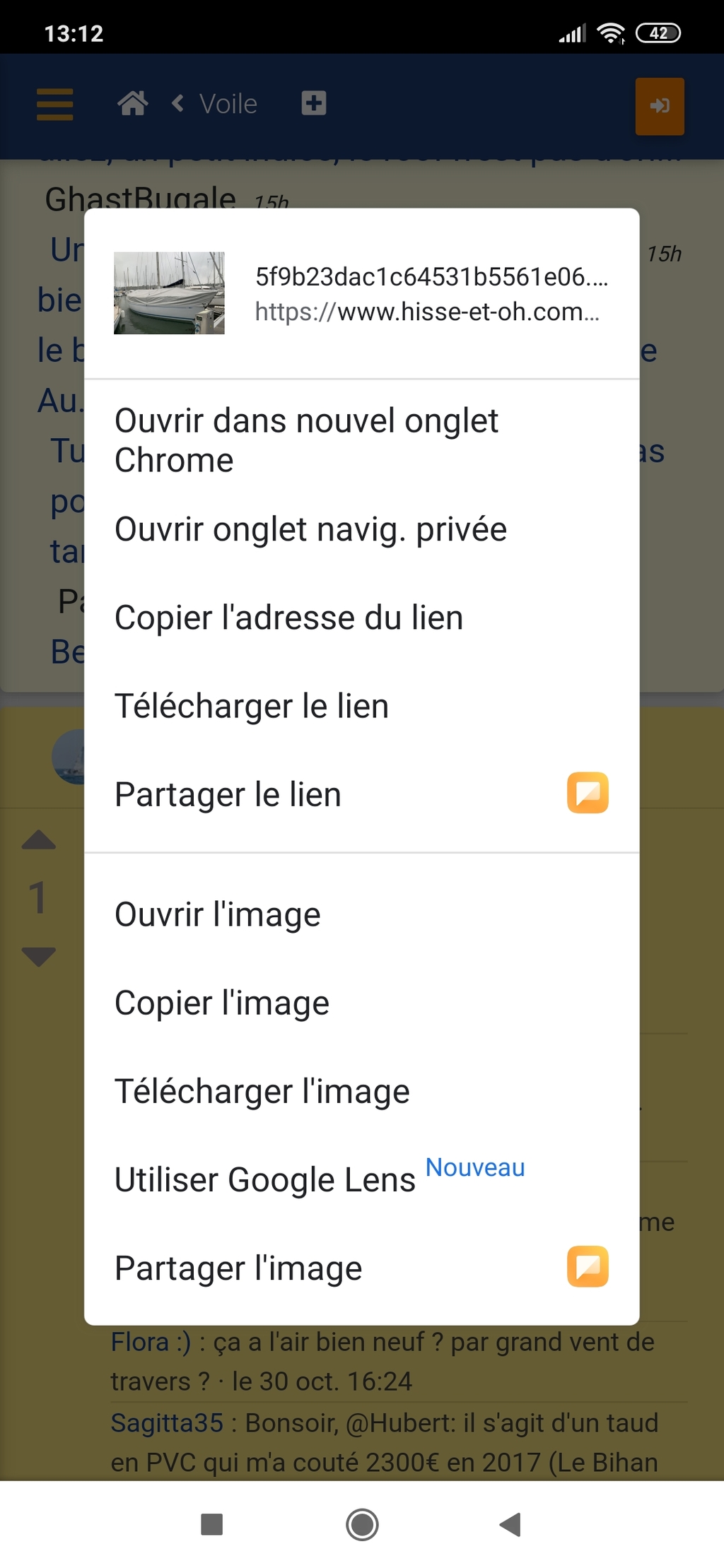
Task: Tap the share app icon beside Partager le lien
Action: [588, 793]
